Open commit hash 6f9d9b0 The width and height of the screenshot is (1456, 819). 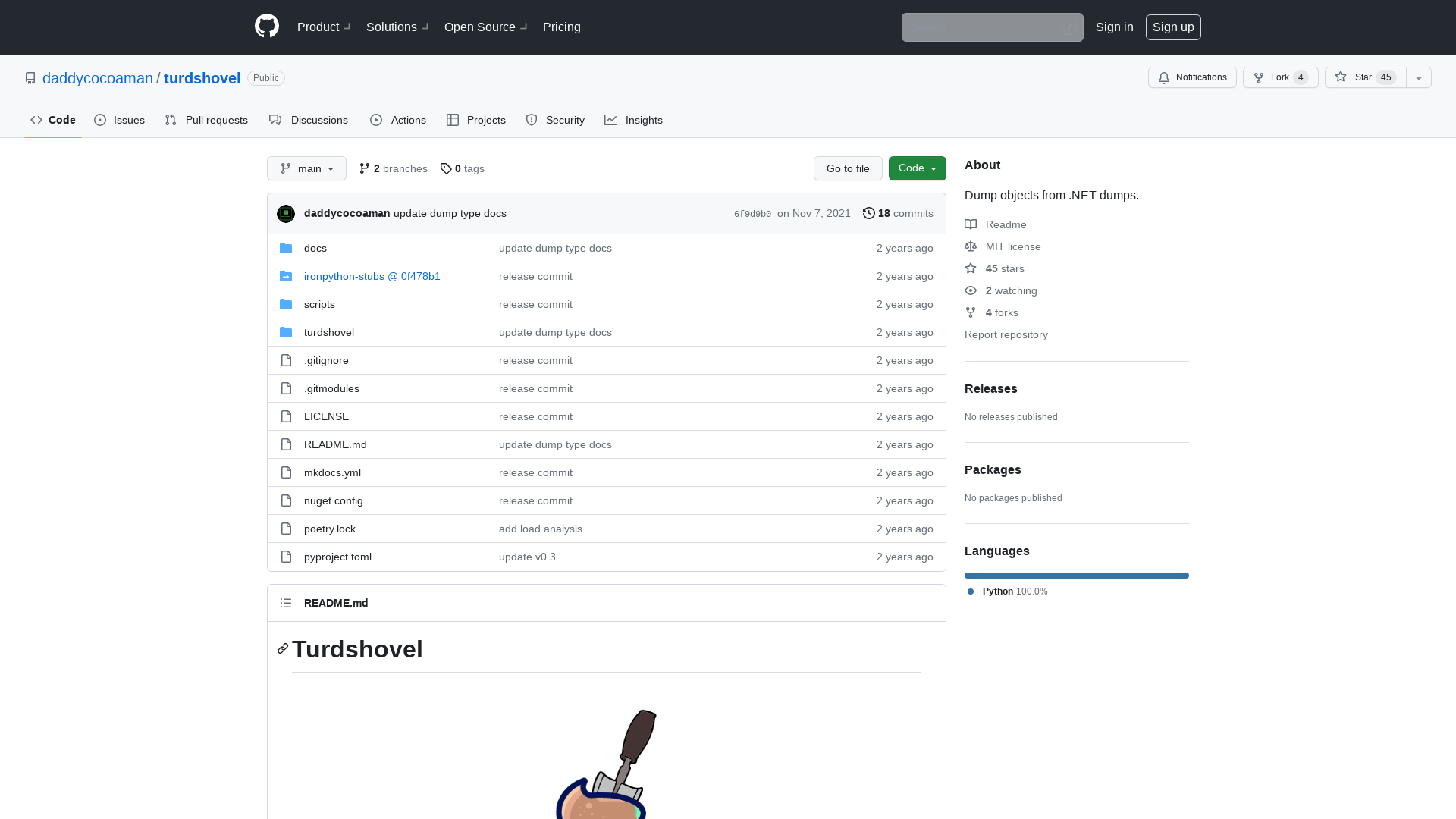[x=752, y=214]
